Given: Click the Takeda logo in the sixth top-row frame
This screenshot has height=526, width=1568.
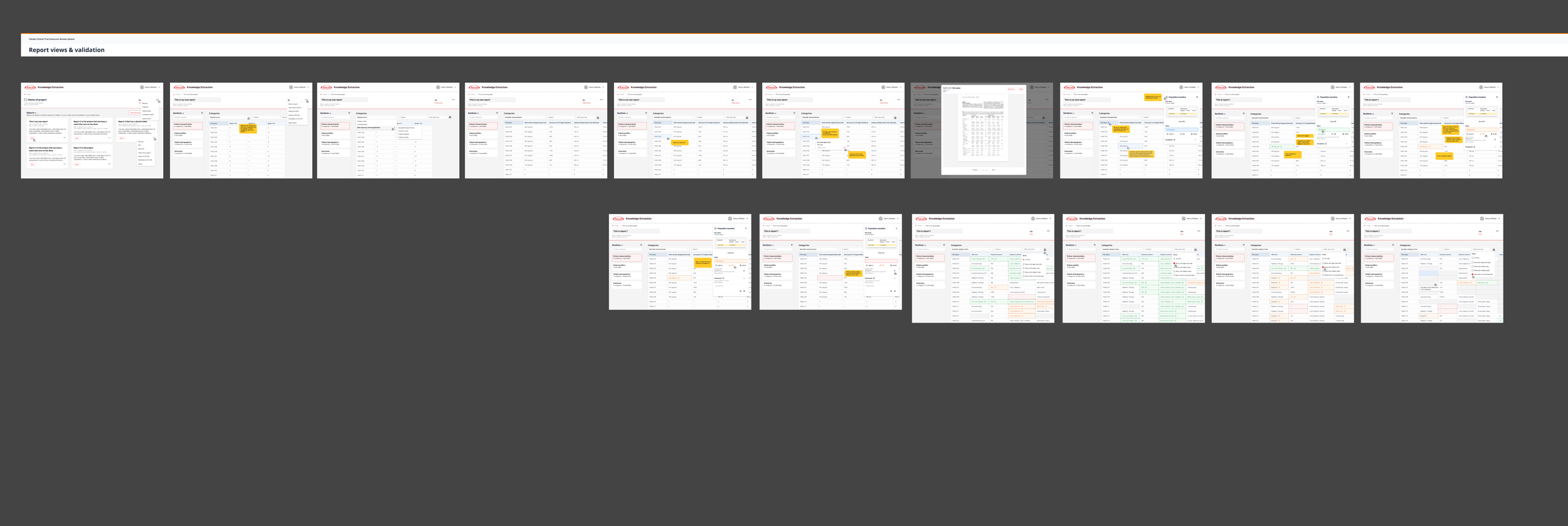Looking at the screenshot, I should (772, 87).
